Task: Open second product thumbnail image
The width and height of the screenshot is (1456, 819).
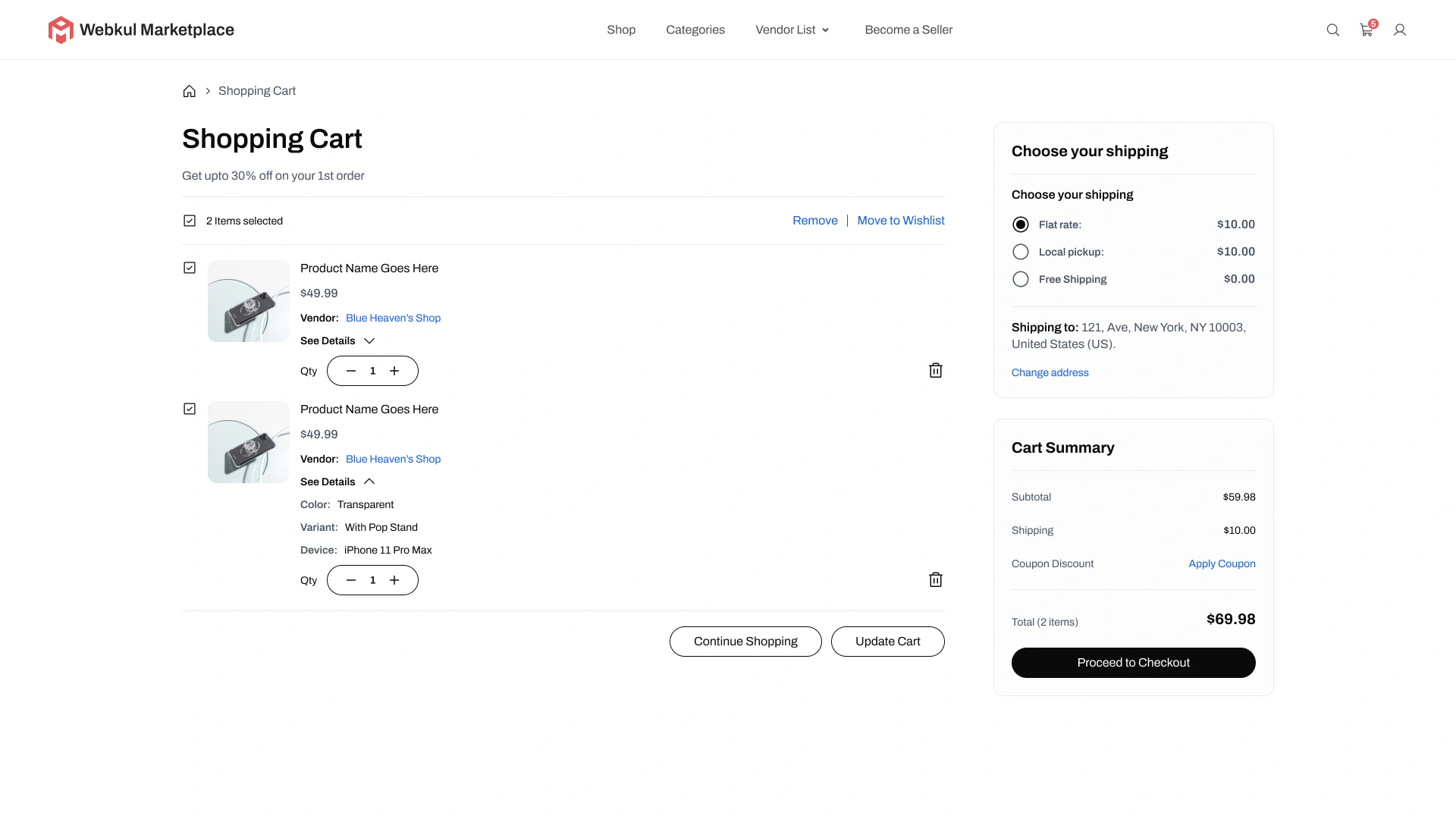Action: click(249, 442)
